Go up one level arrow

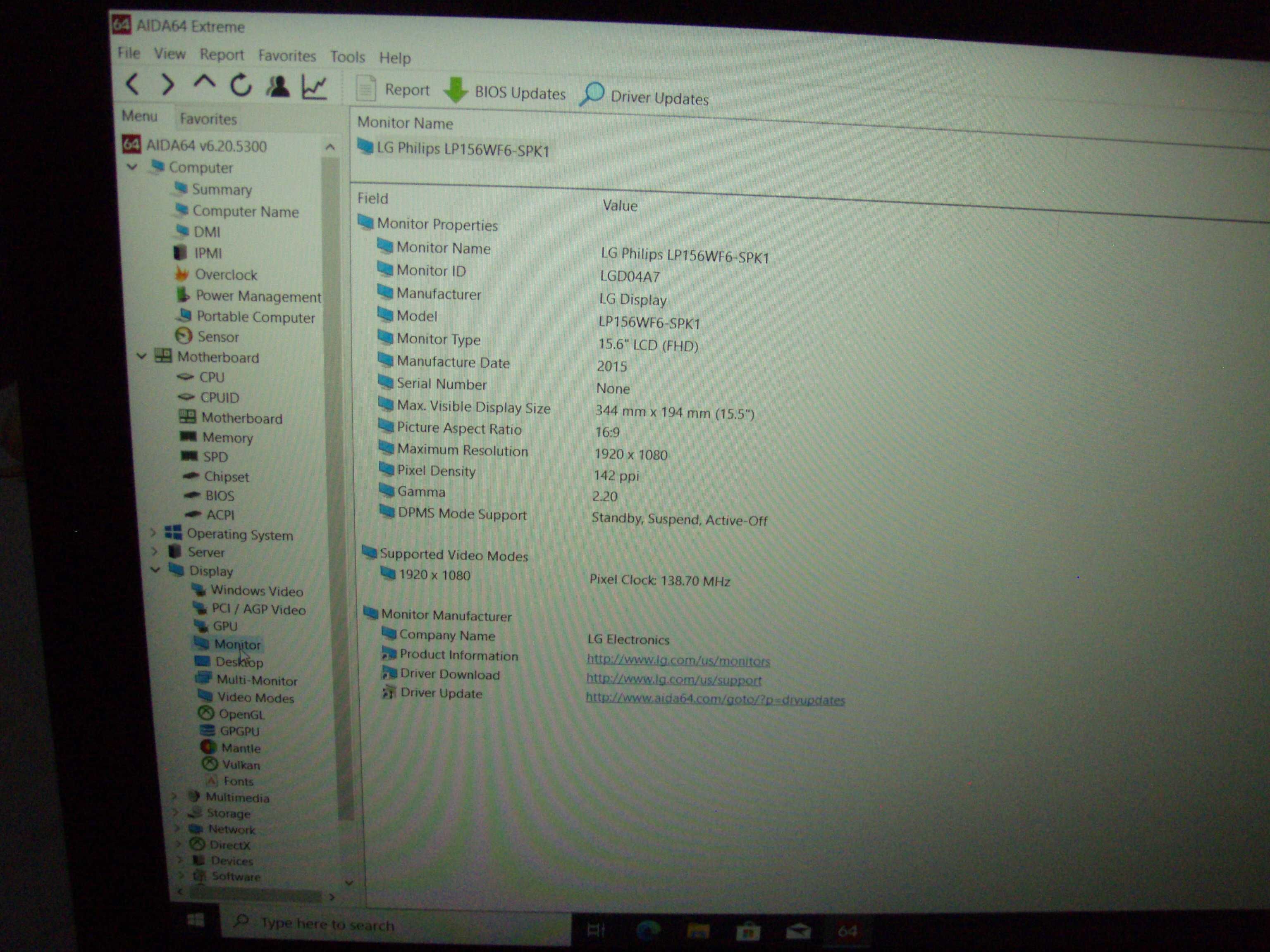coord(204,83)
